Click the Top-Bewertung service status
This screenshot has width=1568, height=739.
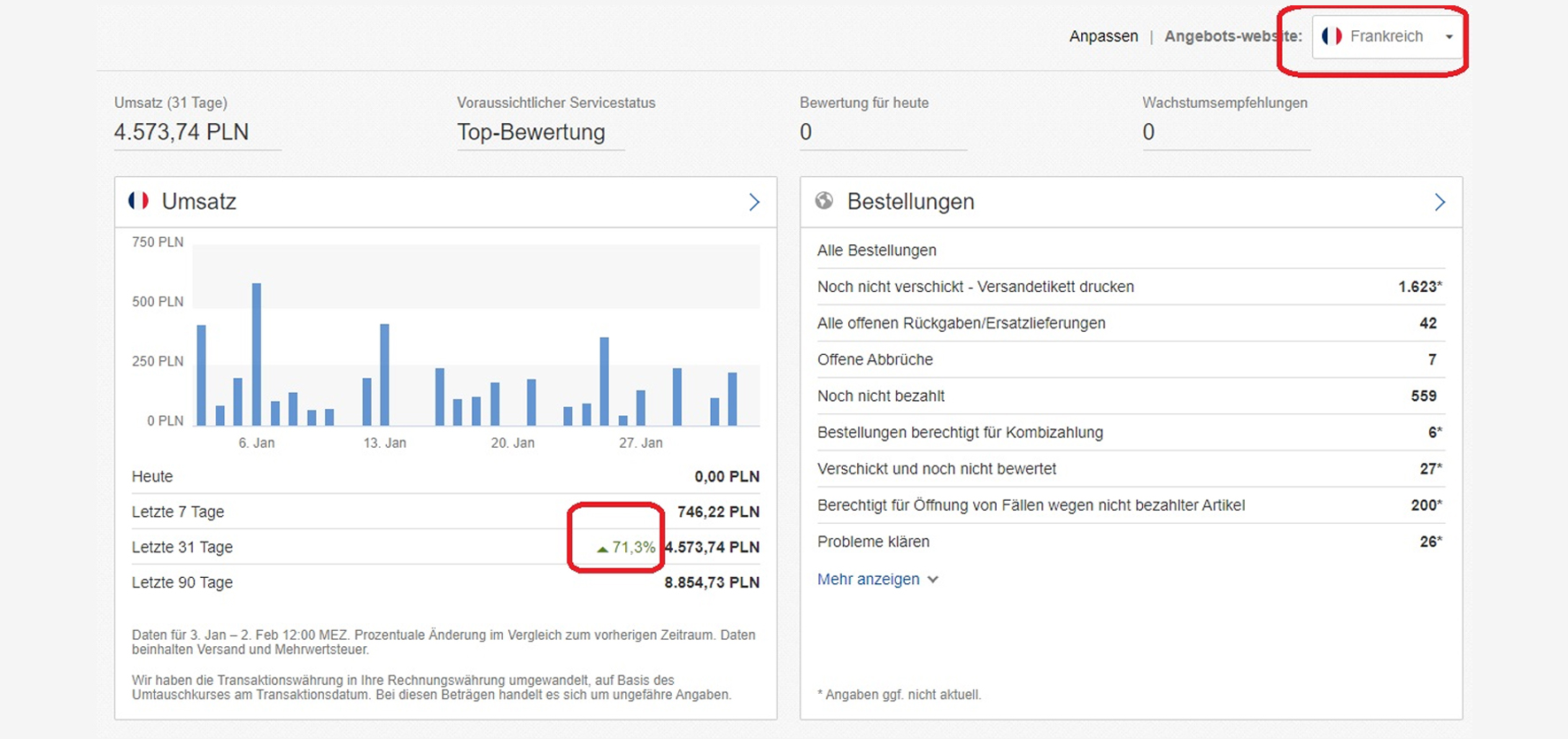(530, 132)
